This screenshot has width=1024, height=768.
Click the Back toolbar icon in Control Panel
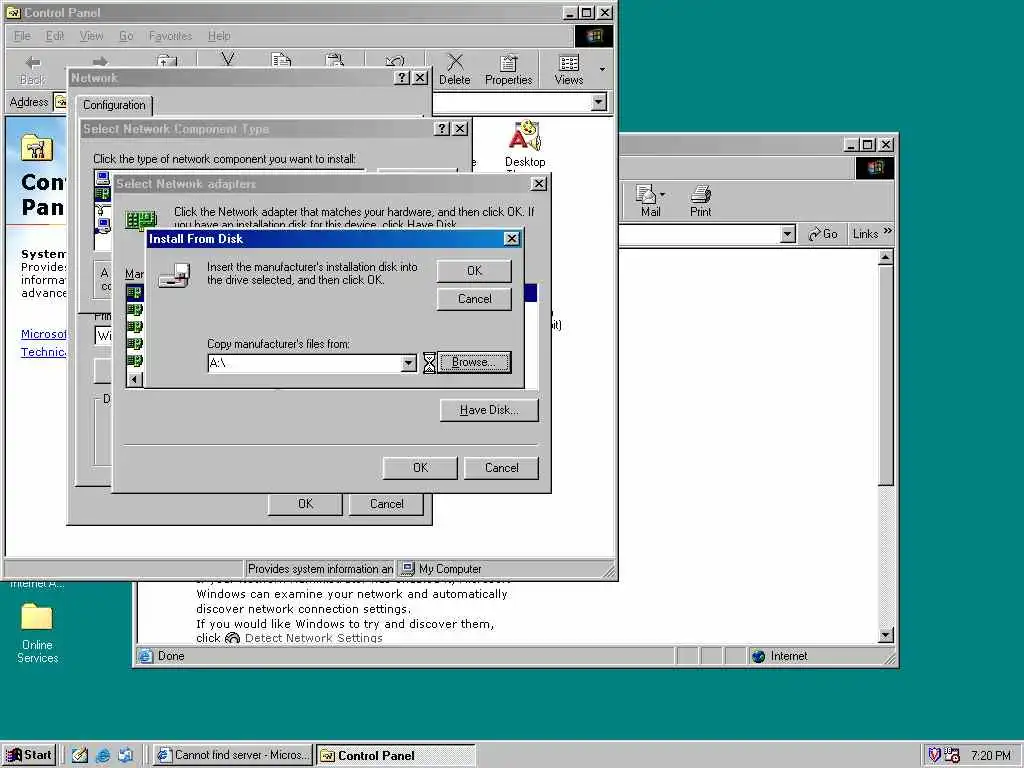point(33,70)
